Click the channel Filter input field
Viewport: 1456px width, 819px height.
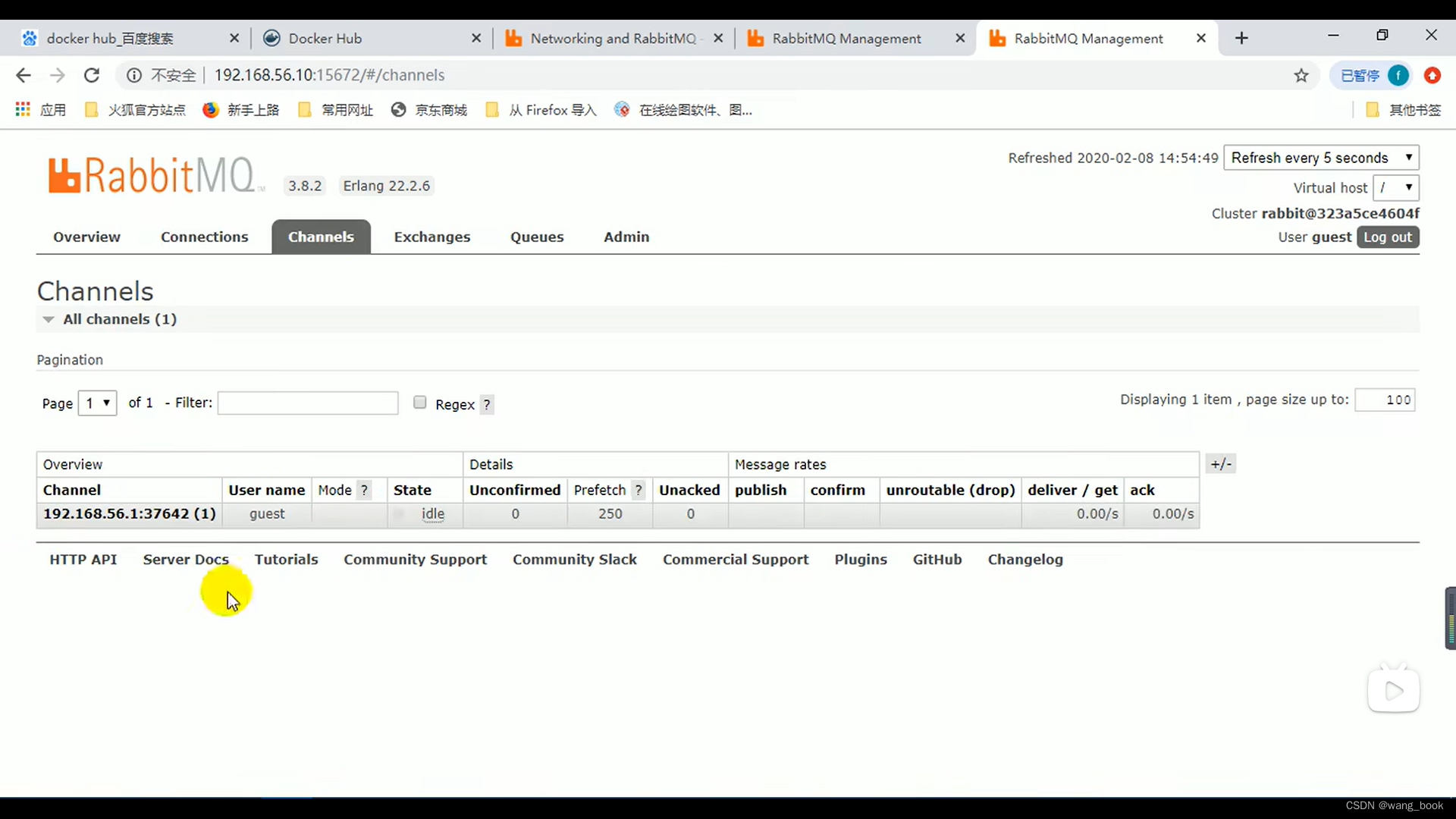coord(308,403)
